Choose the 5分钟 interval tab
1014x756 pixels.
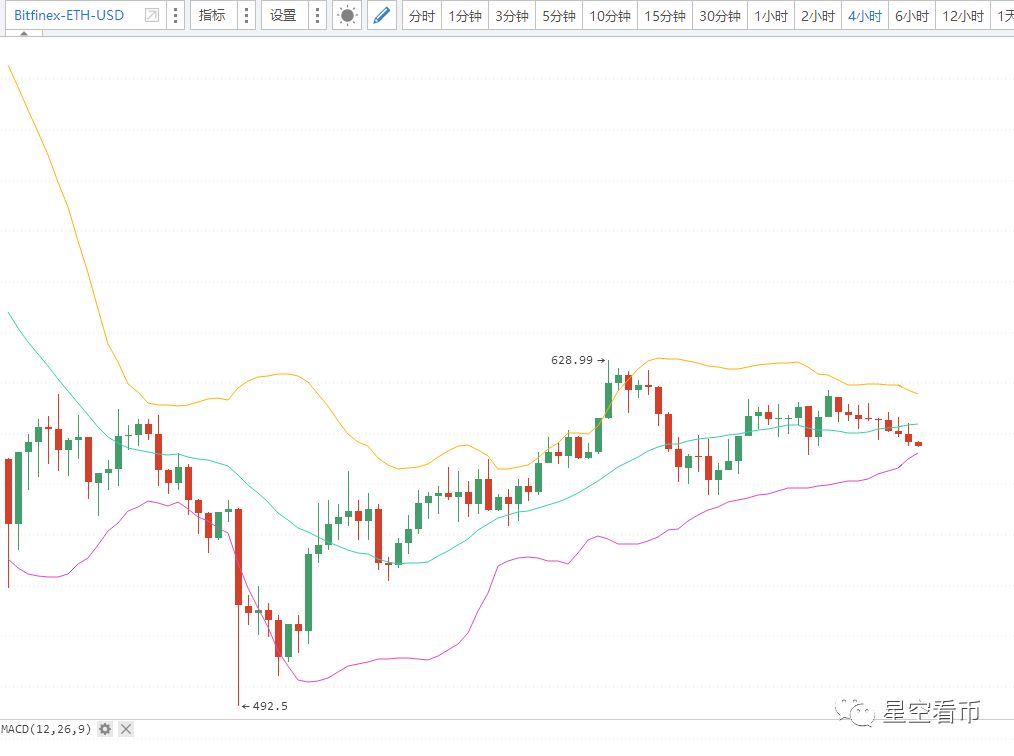[559, 16]
